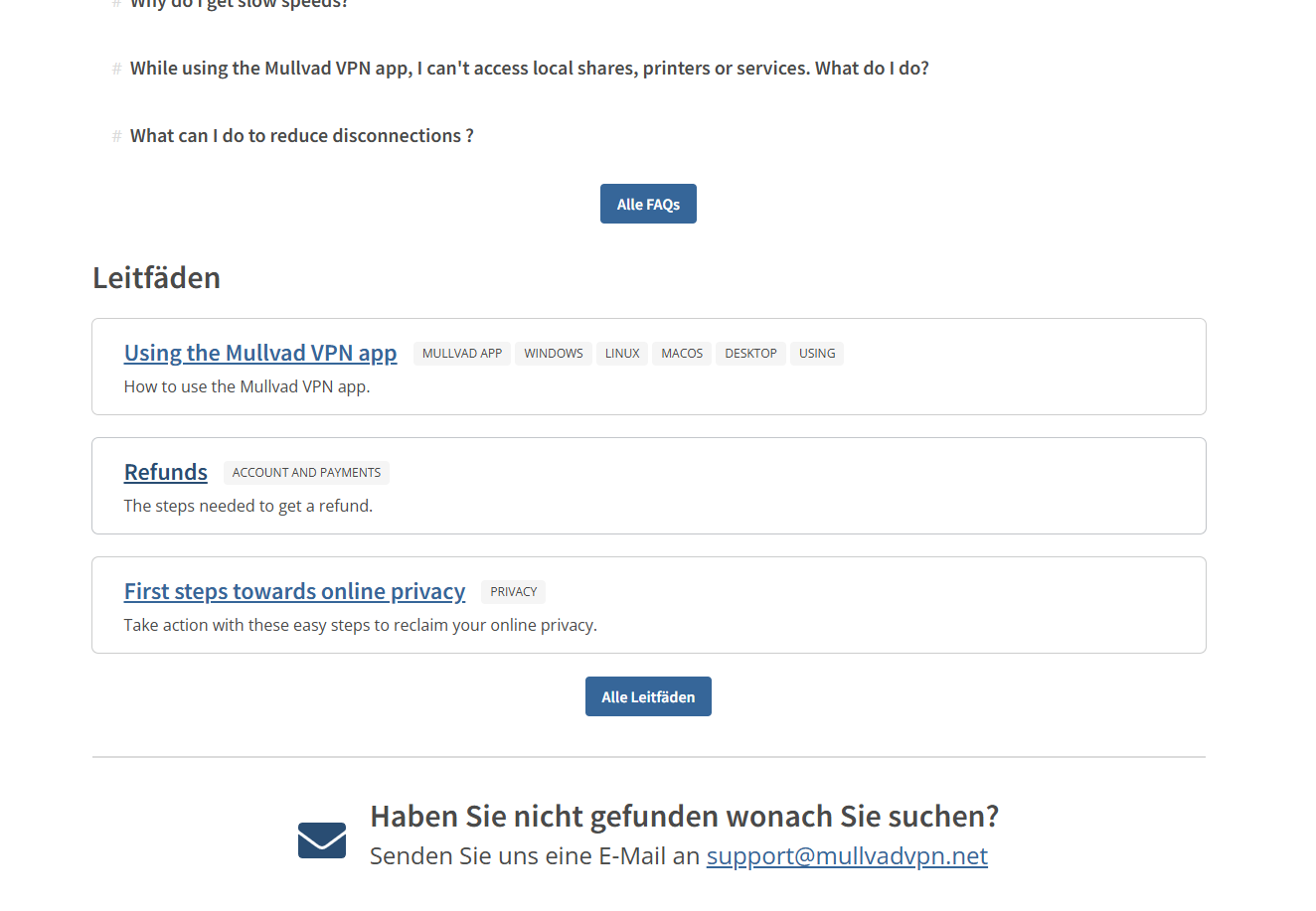Select the MULLVAD APP tag
This screenshot has height=911, width=1316.
(x=462, y=354)
